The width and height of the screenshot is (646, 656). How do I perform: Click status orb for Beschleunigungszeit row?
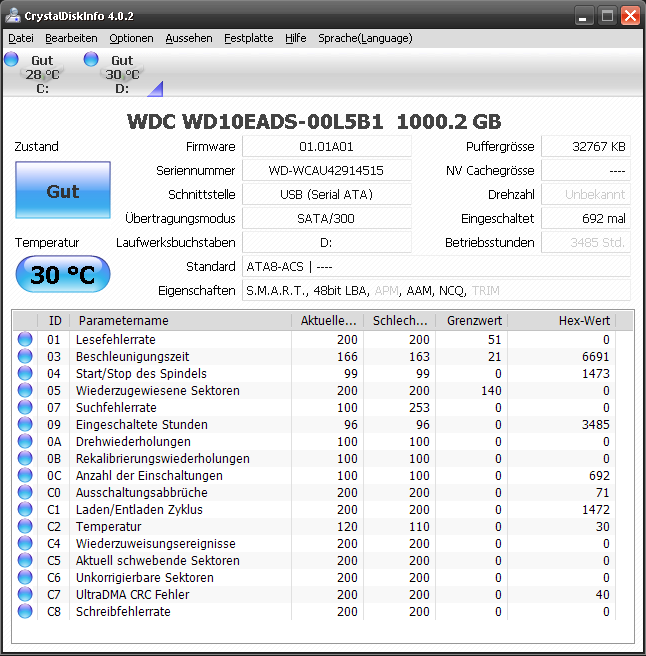tap(25, 356)
